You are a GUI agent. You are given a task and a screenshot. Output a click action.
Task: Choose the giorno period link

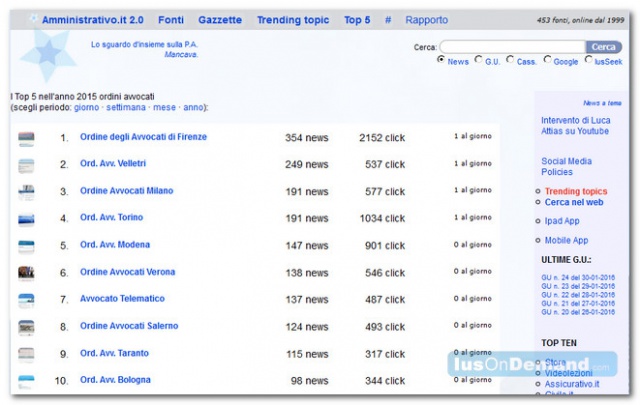(x=87, y=107)
